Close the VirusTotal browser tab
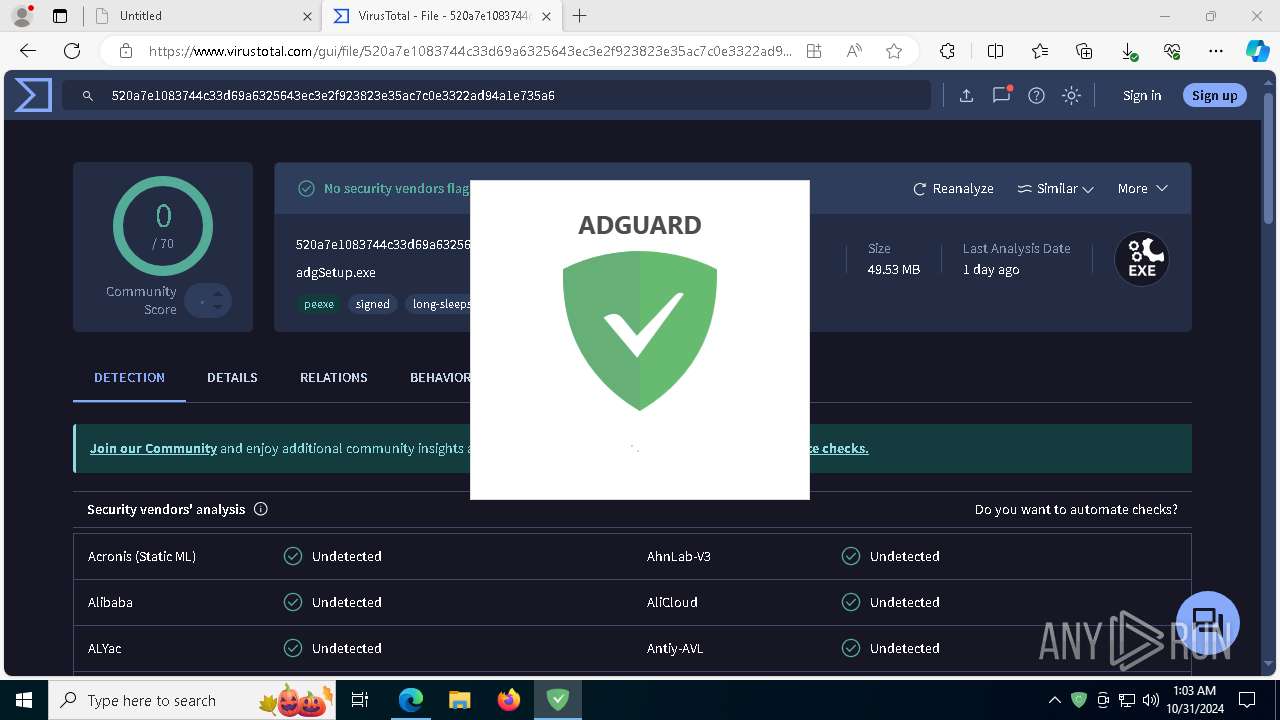The width and height of the screenshot is (1280, 720). tap(545, 16)
